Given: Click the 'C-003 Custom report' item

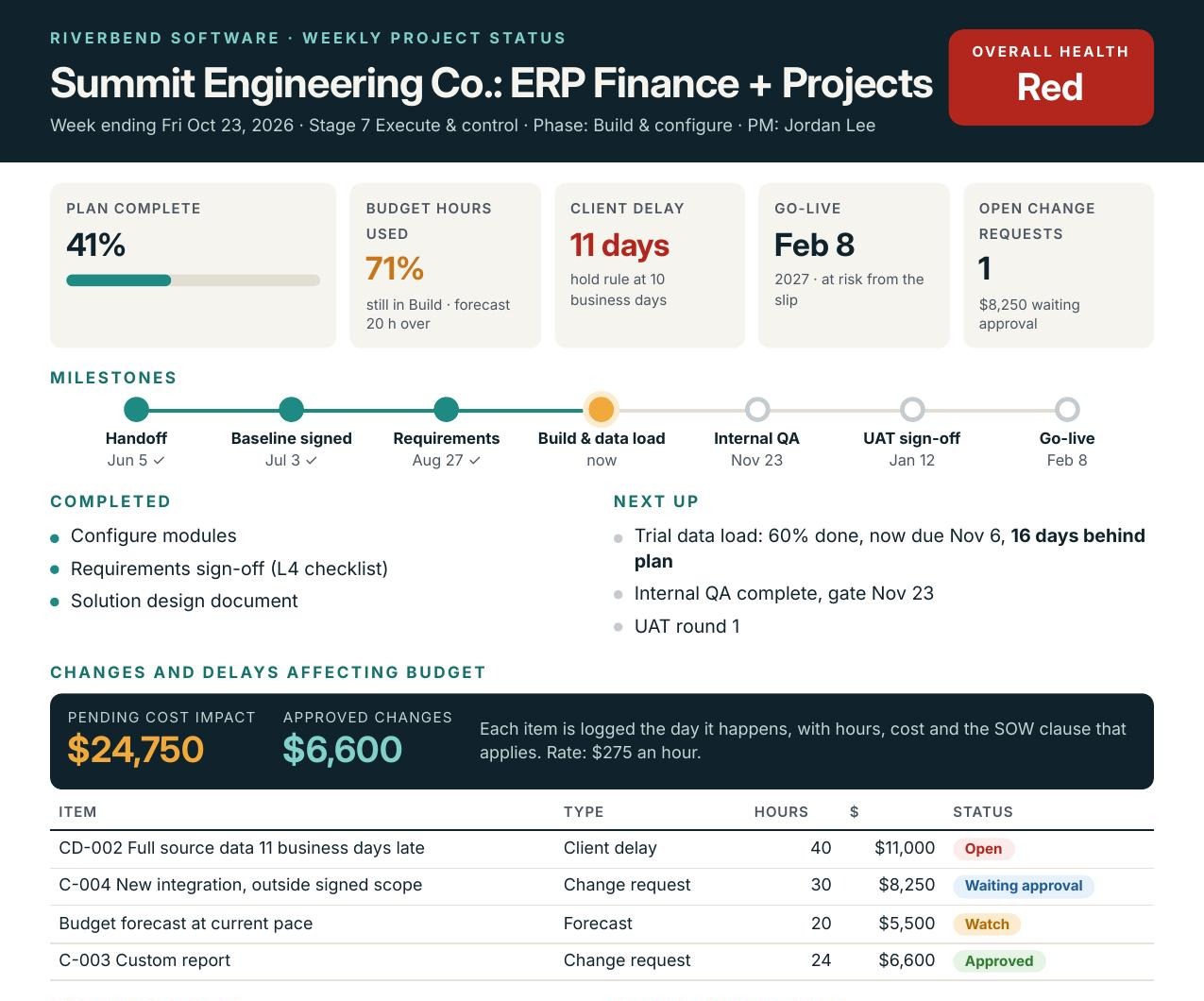Looking at the screenshot, I should click(x=144, y=960).
